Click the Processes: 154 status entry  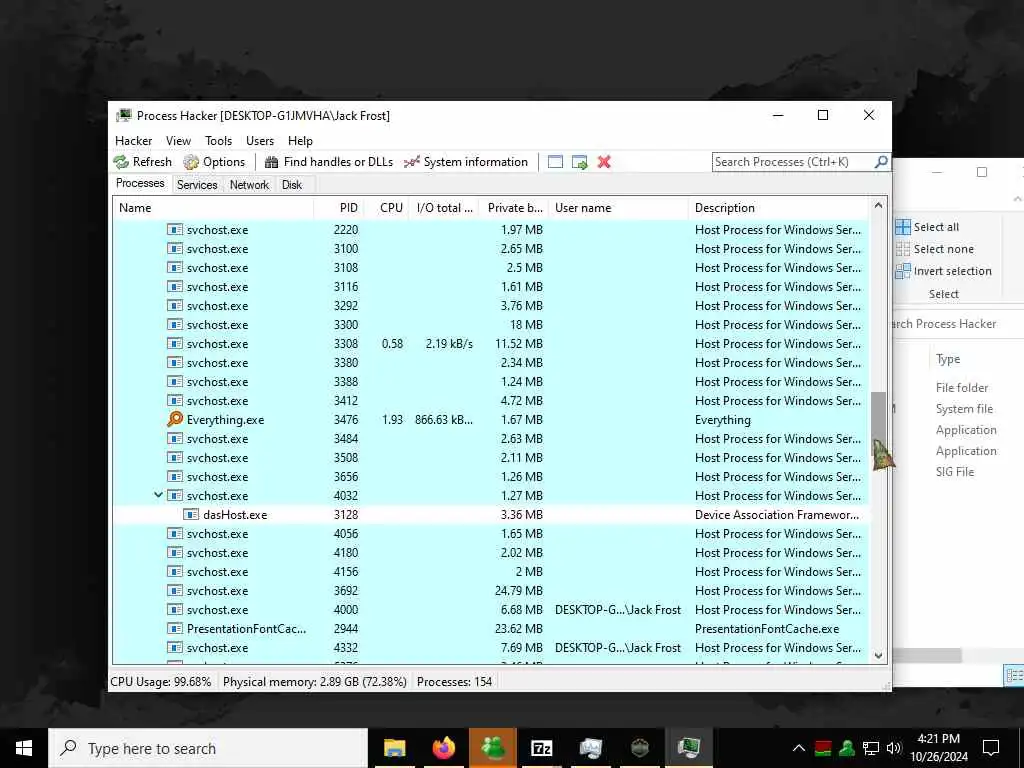[x=455, y=682]
